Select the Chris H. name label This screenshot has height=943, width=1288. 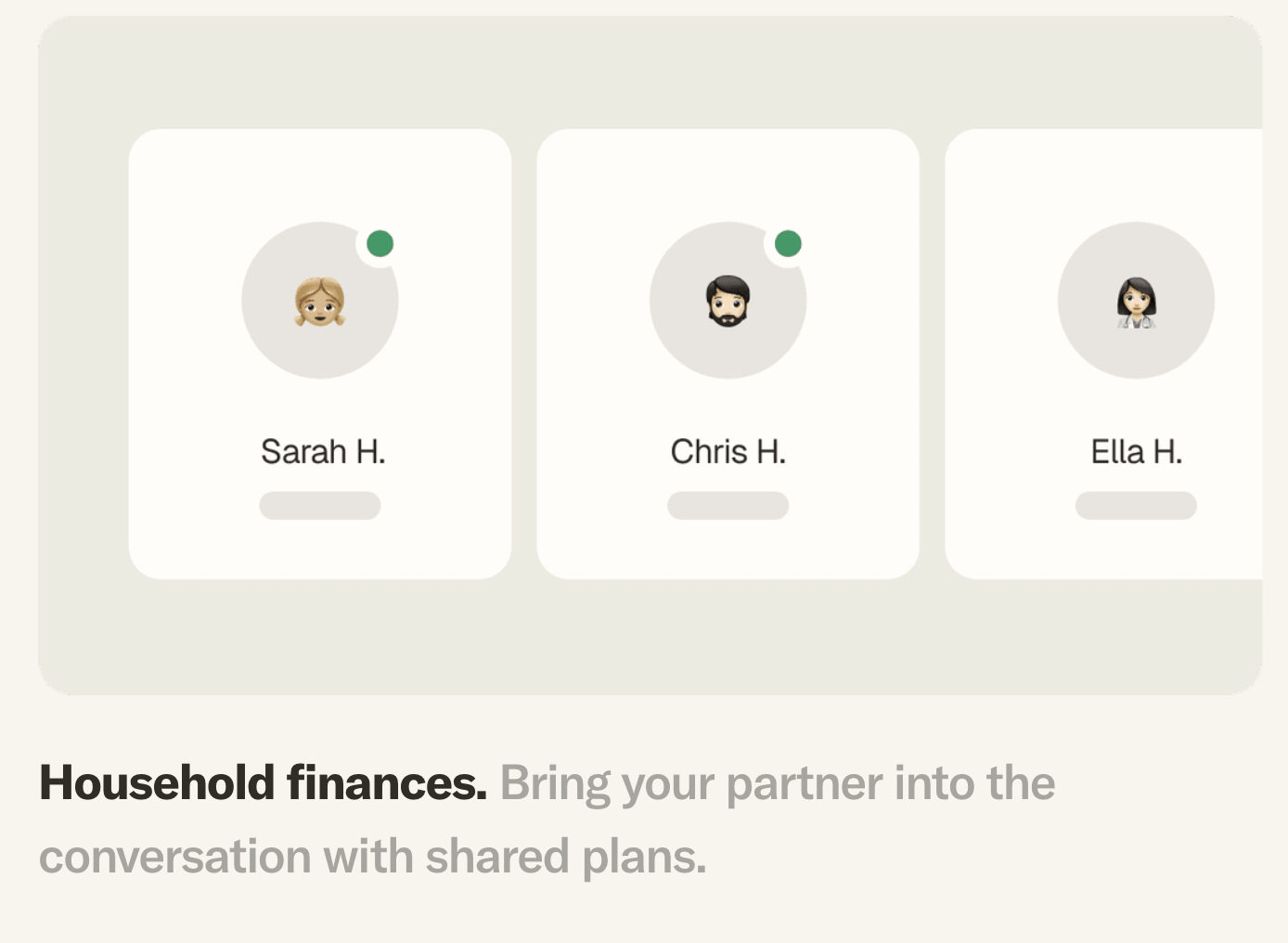(x=728, y=452)
